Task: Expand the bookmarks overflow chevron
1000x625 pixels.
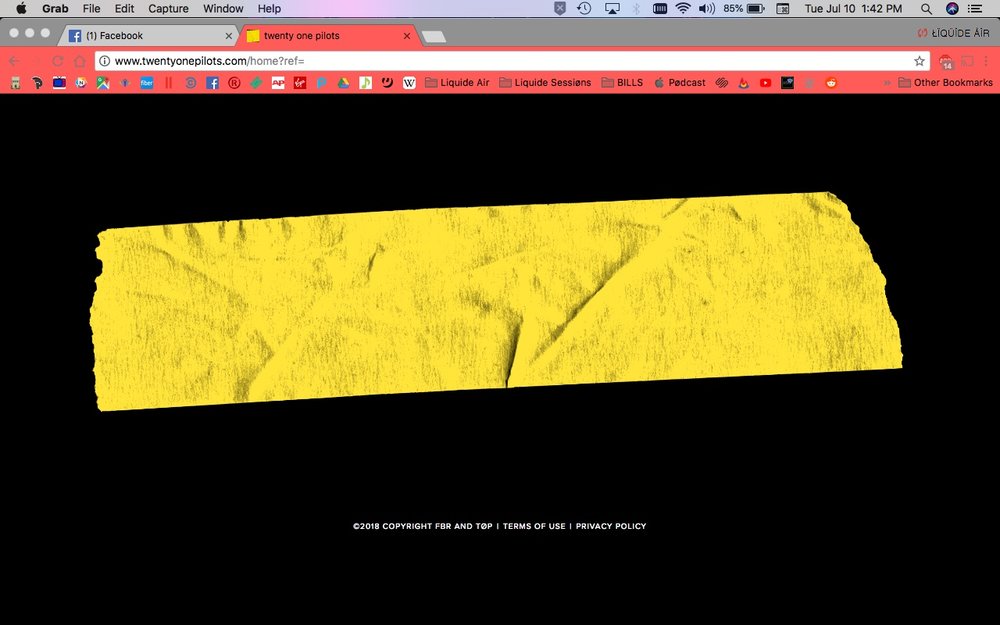Action: click(886, 82)
